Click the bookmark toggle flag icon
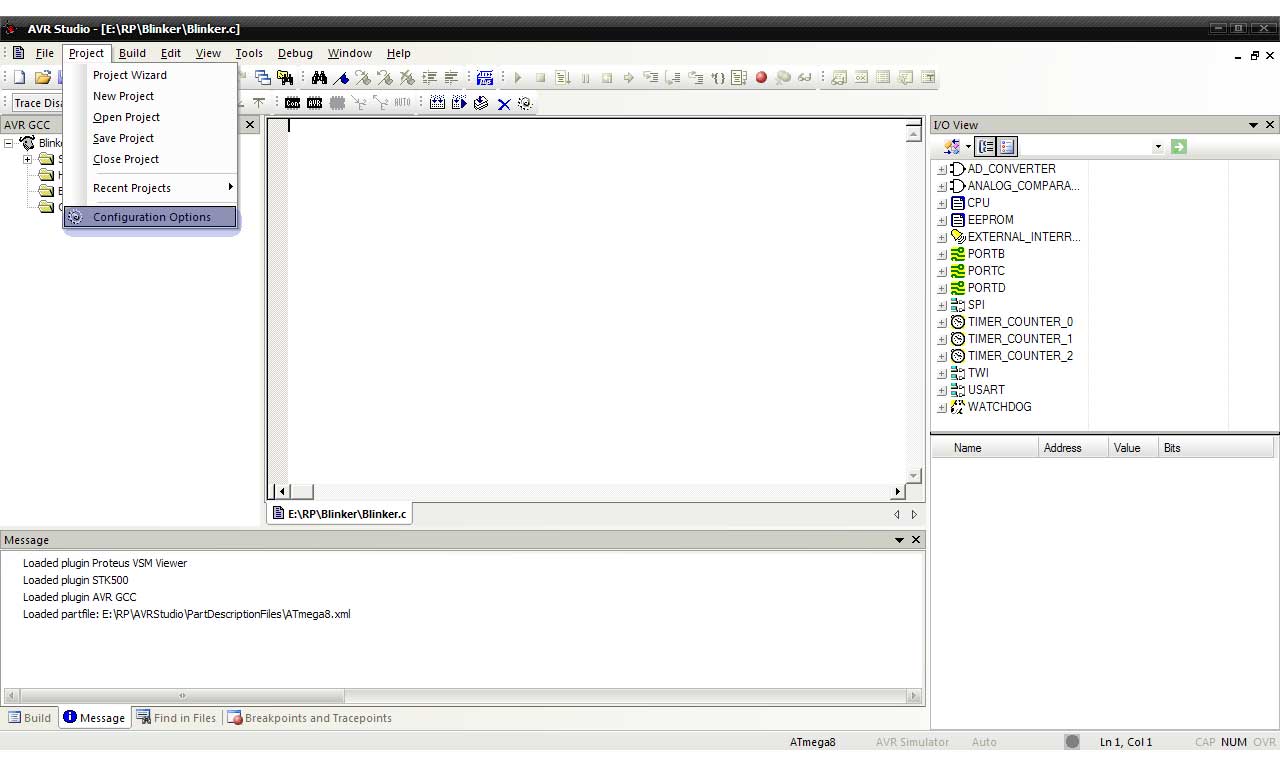This screenshot has height=768, width=1280. click(341, 77)
